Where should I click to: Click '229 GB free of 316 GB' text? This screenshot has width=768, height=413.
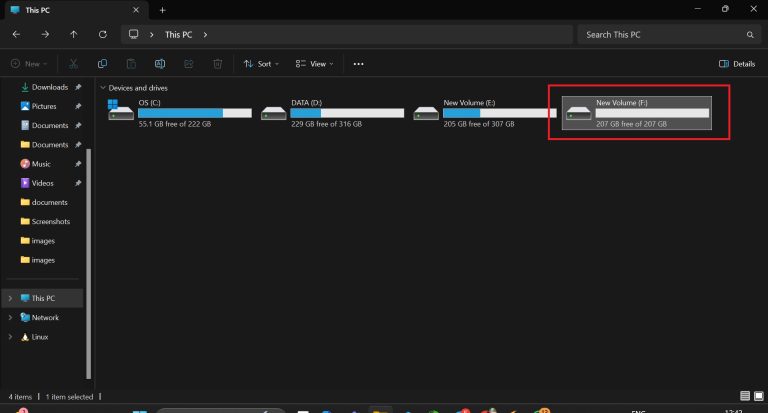(x=327, y=124)
